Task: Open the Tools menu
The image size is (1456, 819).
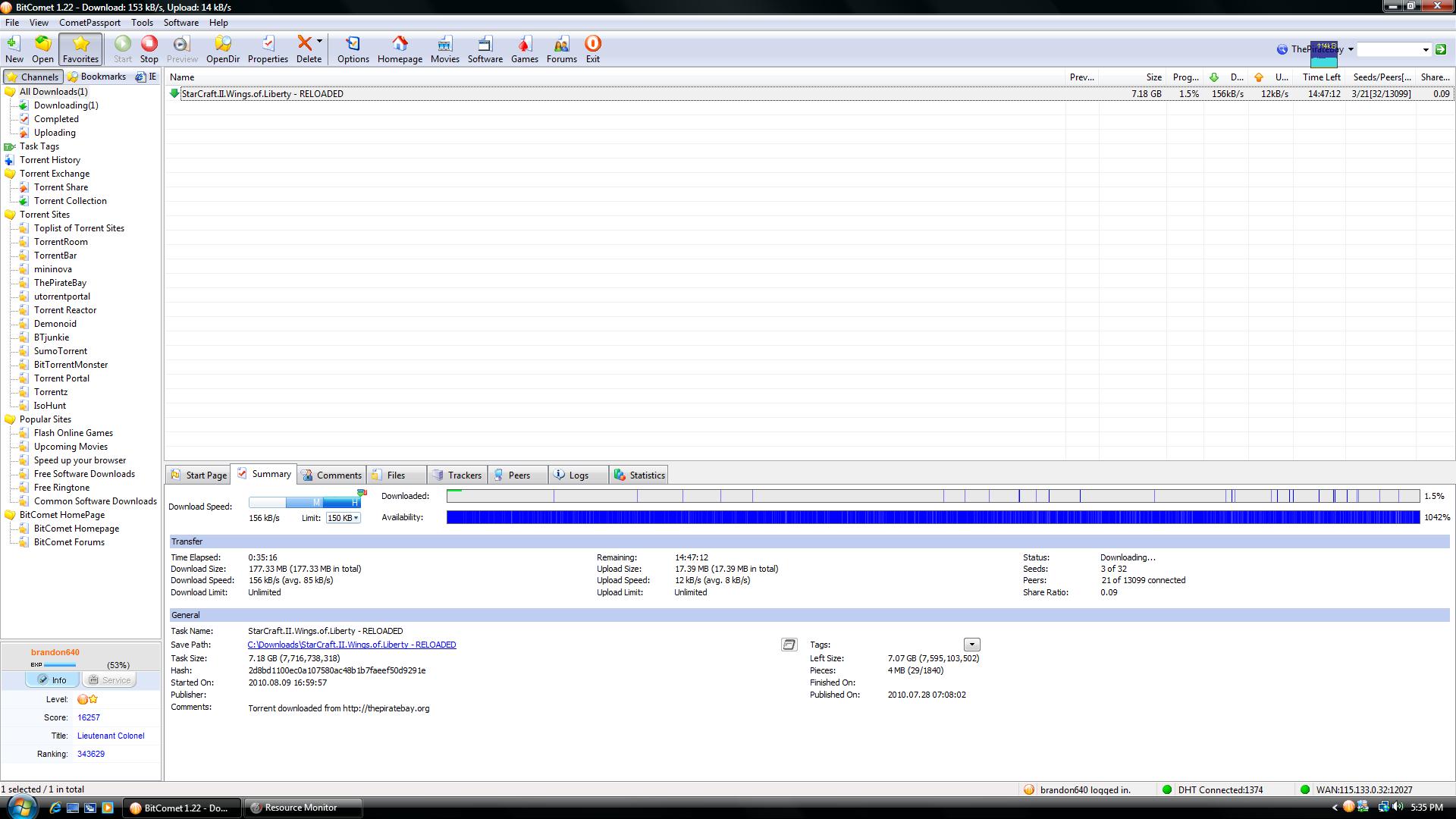Action: tap(142, 23)
